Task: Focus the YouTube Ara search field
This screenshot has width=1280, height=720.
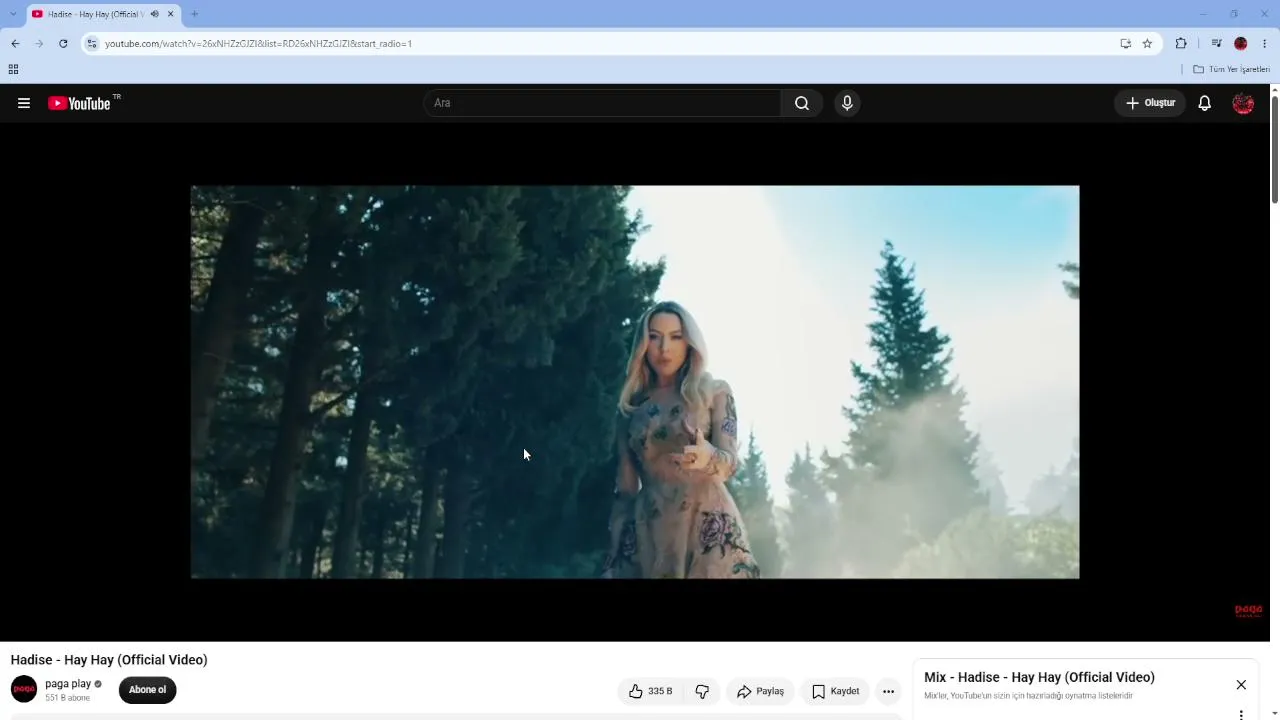Action: point(603,103)
